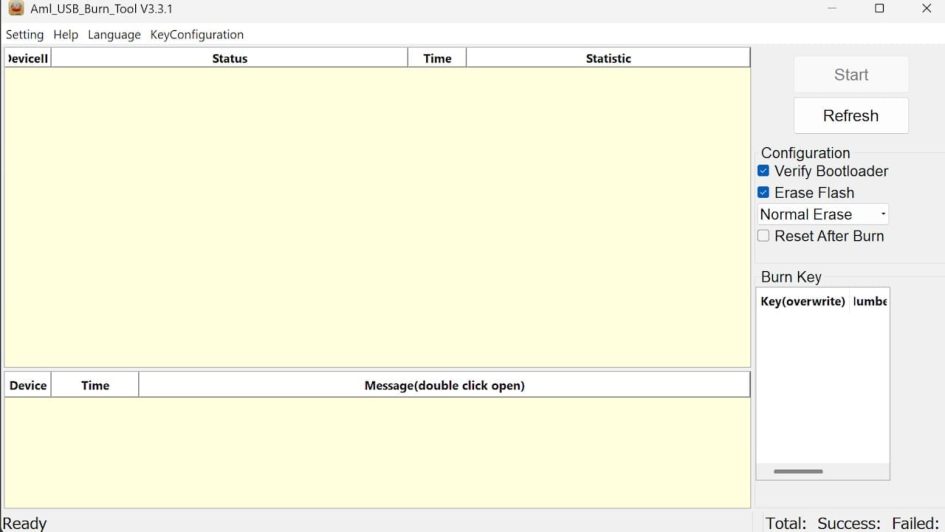Image resolution: width=945 pixels, height=532 pixels.
Task: Click the DeviceID column header
Action: click(x=28, y=58)
